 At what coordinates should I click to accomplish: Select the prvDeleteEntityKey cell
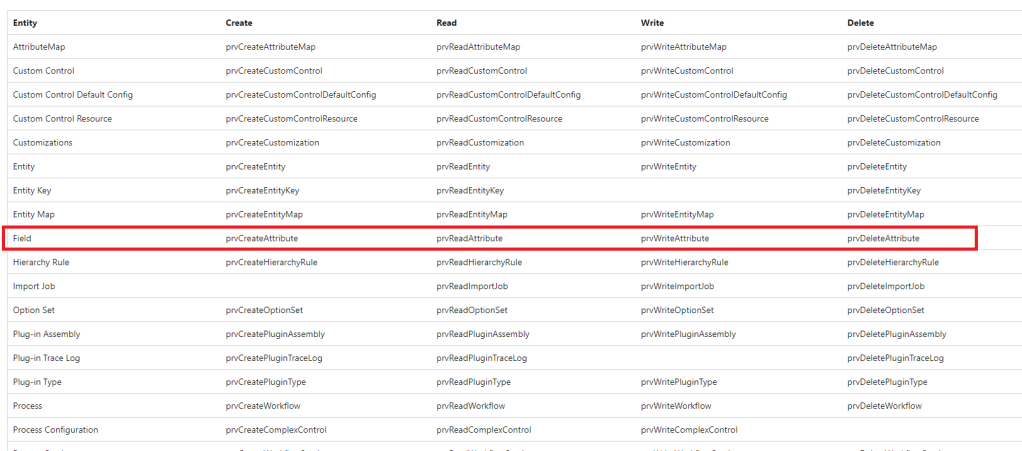pos(883,190)
